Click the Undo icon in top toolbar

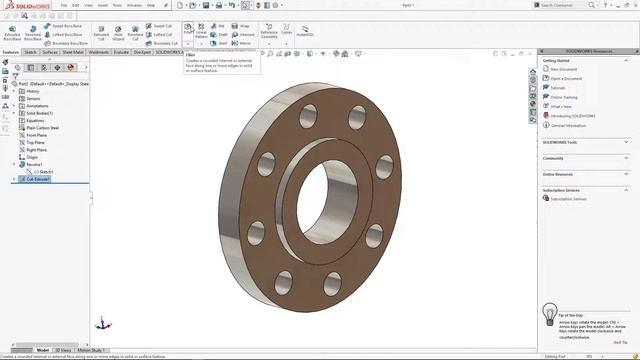click(x=232, y=5)
